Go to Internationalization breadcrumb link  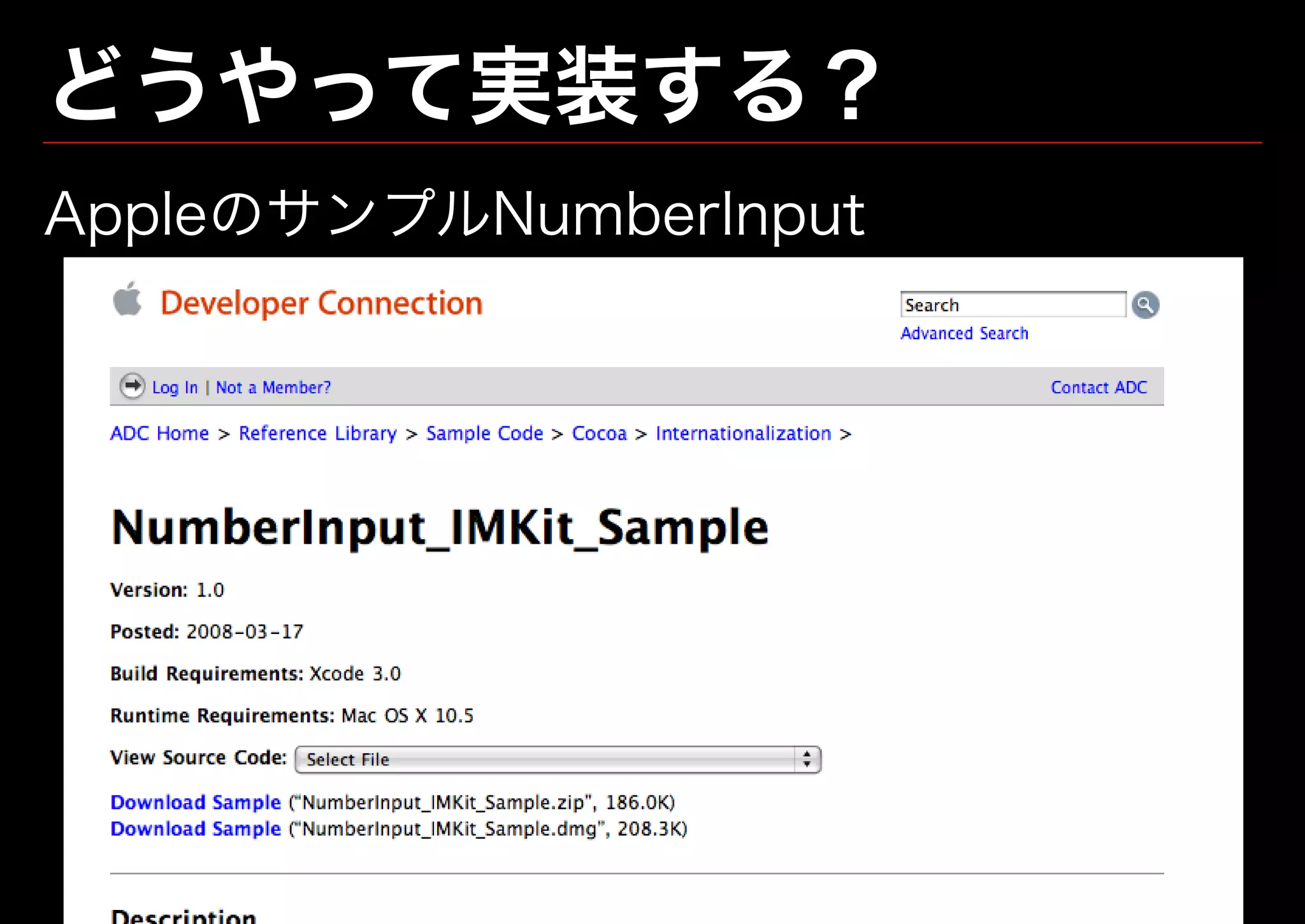pyautogui.click(x=743, y=433)
